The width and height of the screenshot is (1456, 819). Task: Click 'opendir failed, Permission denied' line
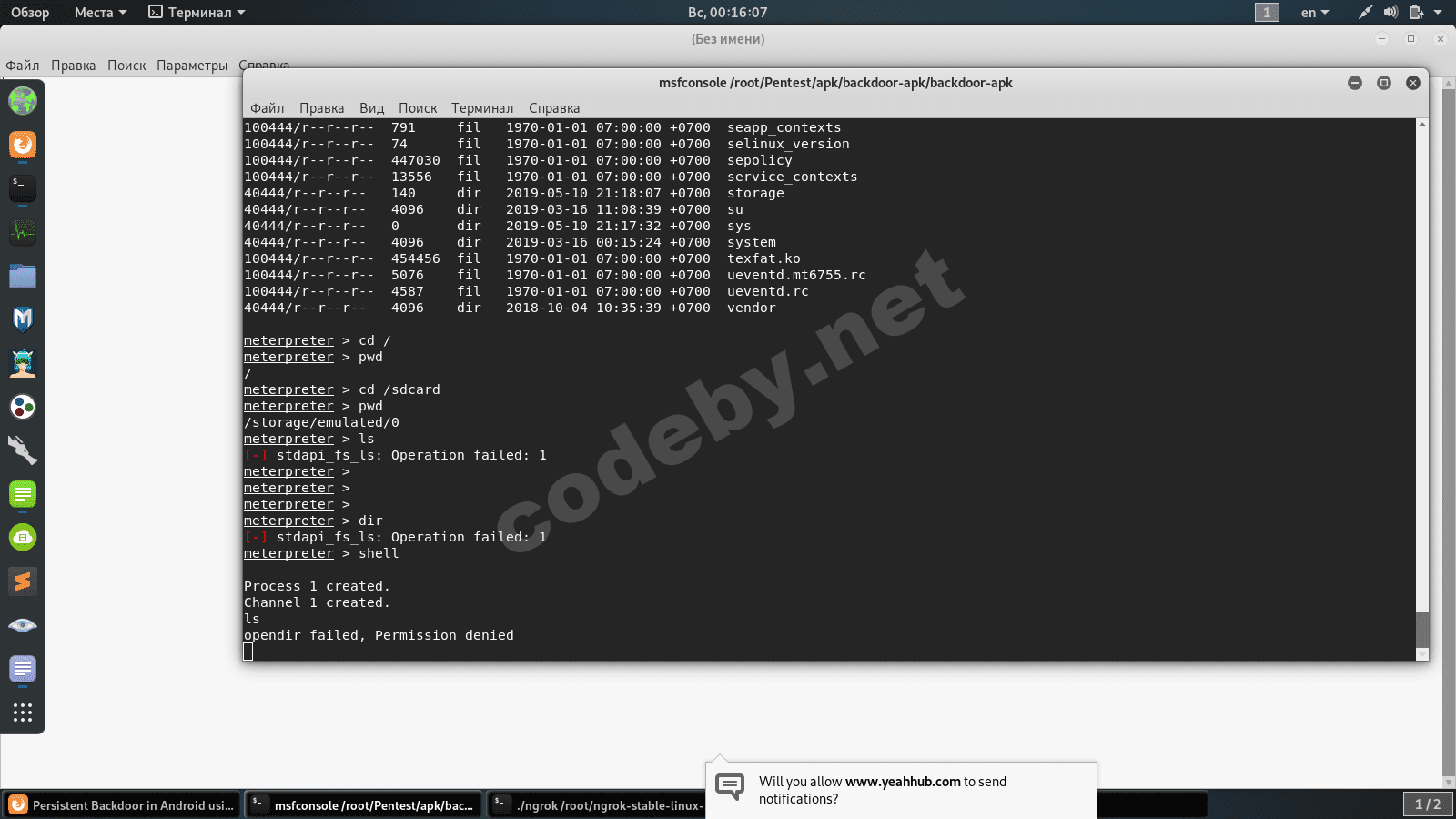click(379, 635)
